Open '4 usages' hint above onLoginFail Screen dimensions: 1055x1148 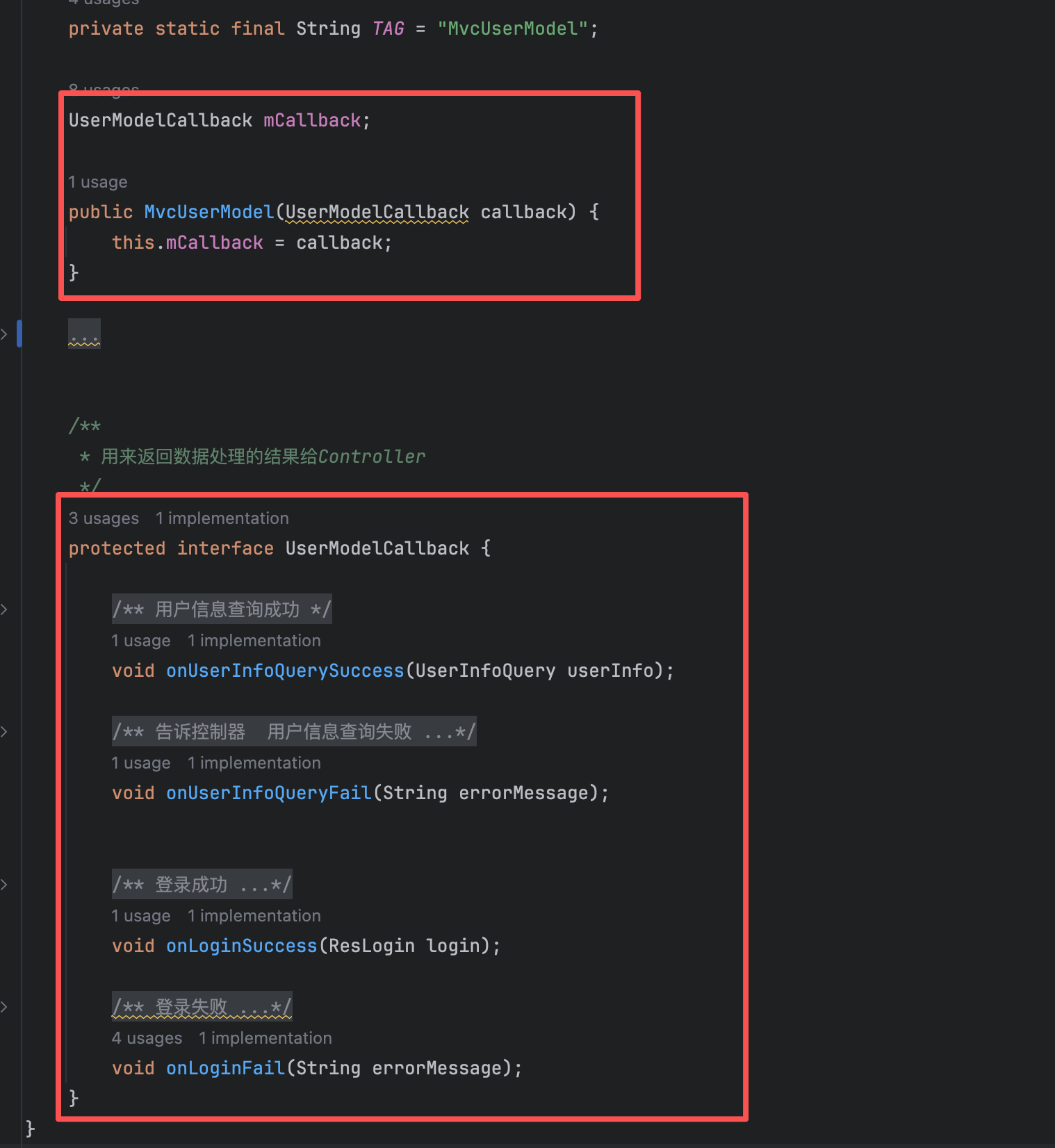(147, 1038)
